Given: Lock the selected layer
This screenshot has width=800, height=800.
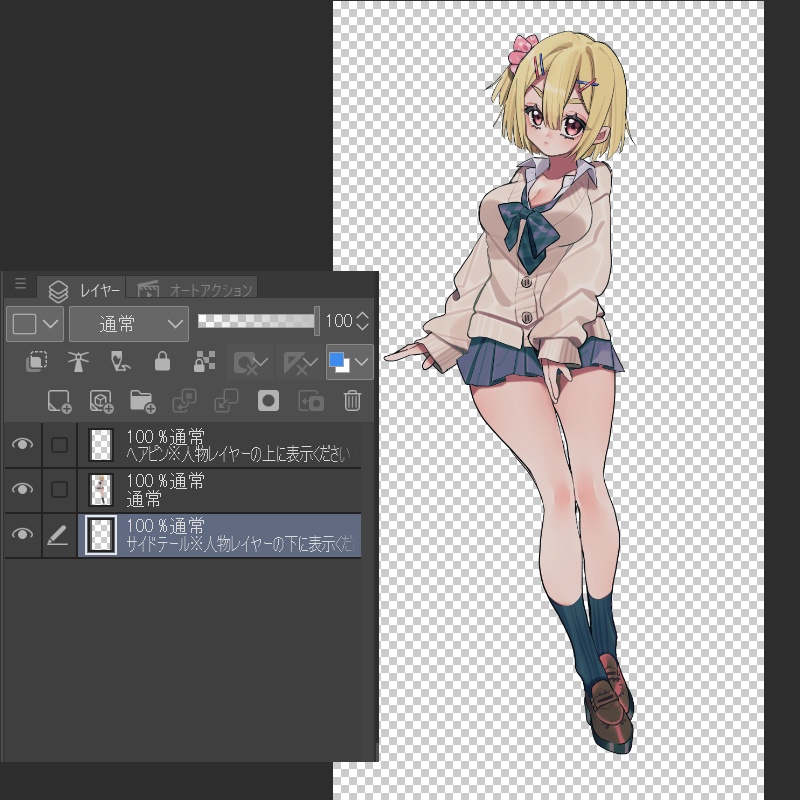Looking at the screenshot, I should coord(162,362).
